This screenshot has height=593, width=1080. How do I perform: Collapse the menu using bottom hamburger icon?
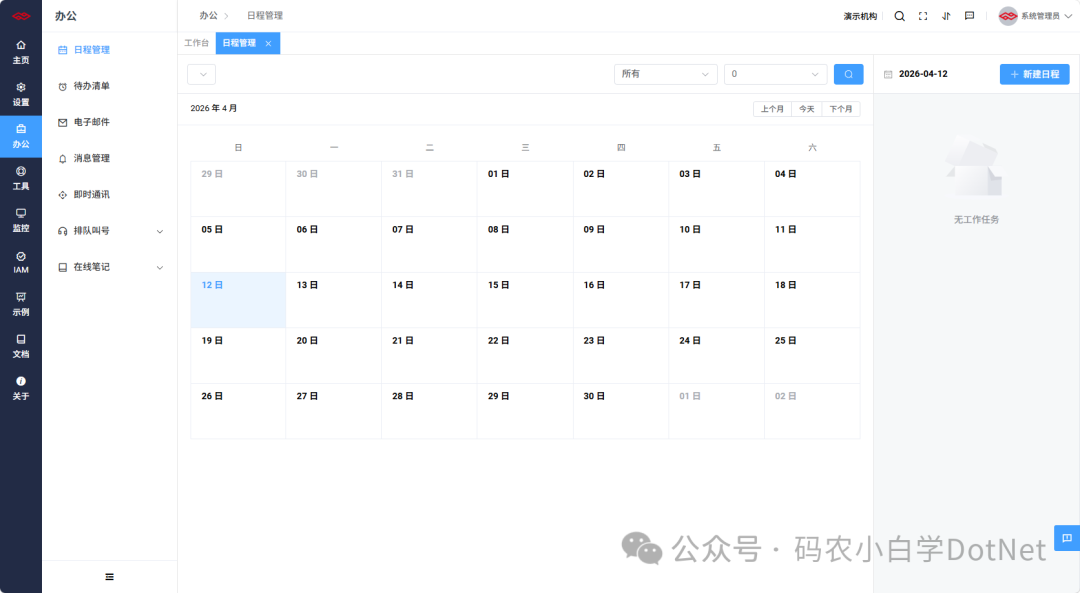(110, 576)
